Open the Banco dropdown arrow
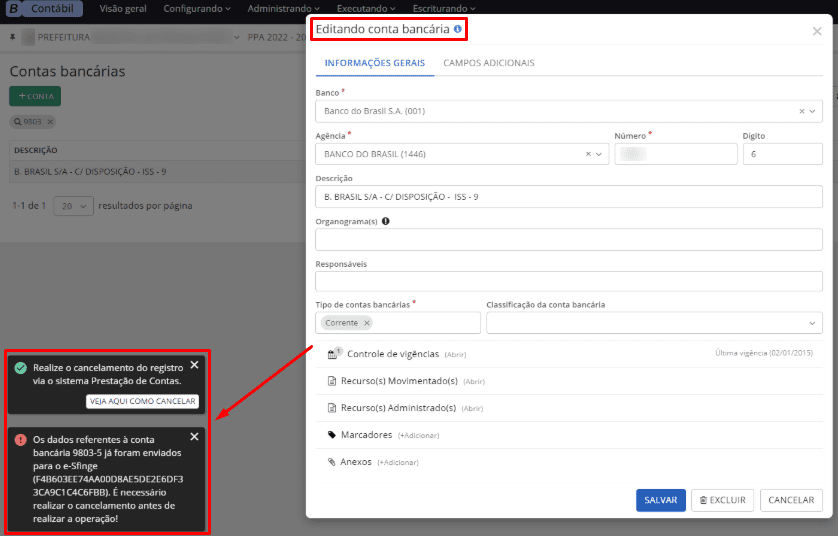This screenshot has width=838, height=536. coord(813,111)
